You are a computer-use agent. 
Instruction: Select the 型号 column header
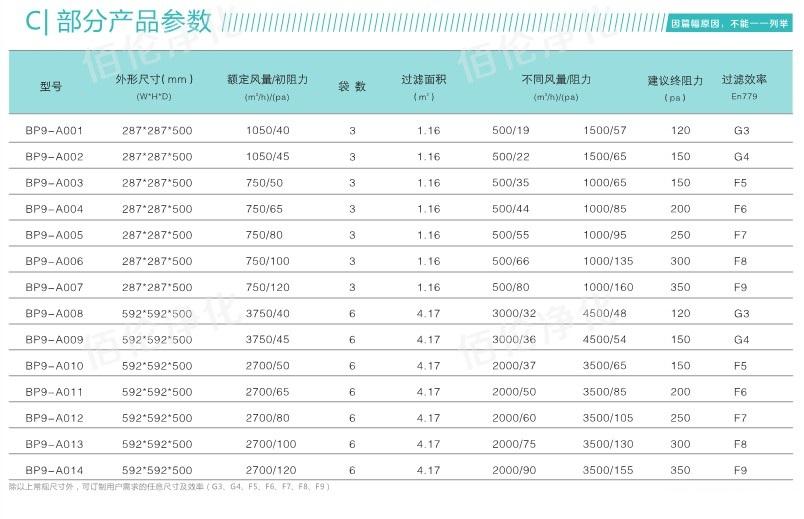click(x=51, y=86)
